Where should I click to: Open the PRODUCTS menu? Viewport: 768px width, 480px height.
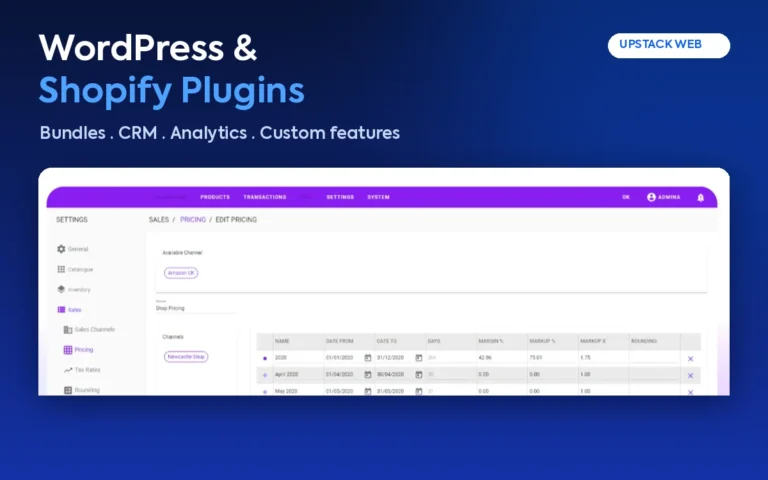pos(215,197)
